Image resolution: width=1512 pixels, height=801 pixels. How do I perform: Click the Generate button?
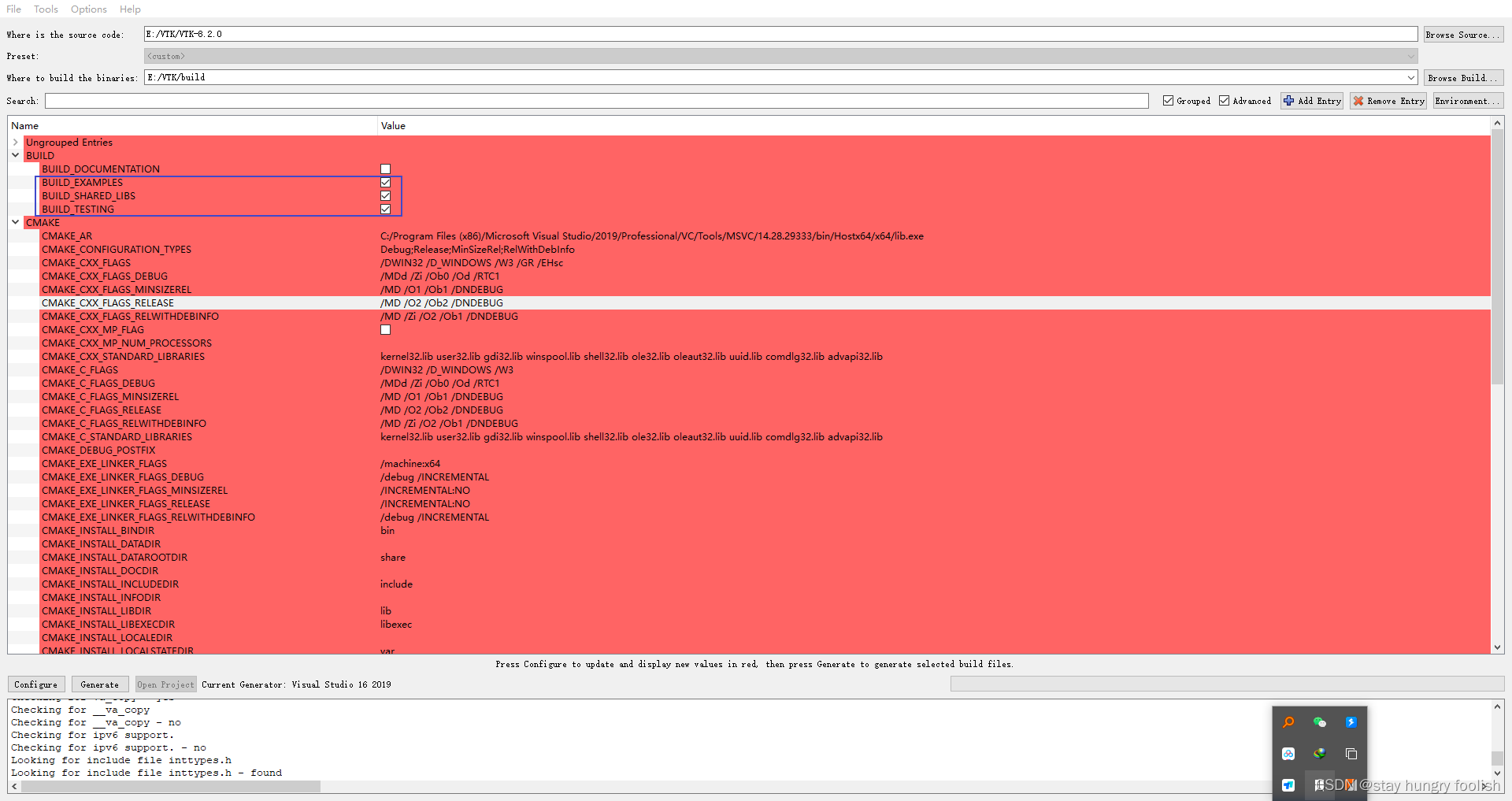tap(100, 684)
